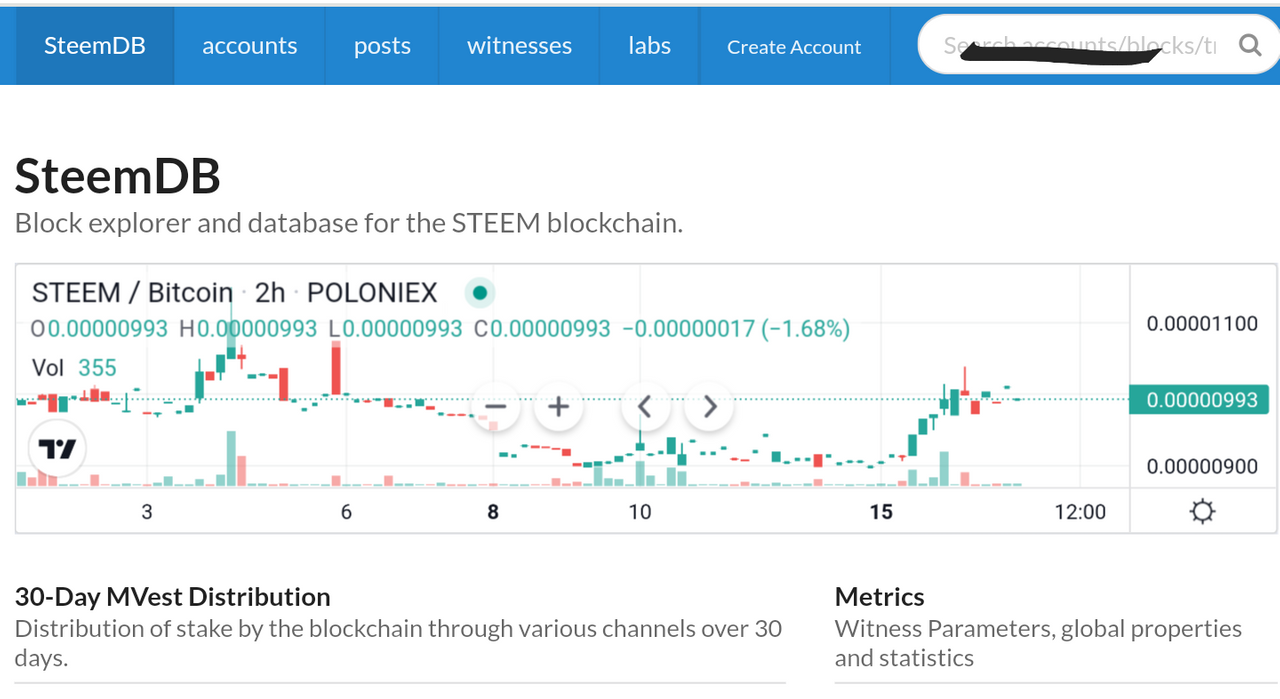Image resolution: width=1280 pixels, height=699 pixels.
Task: Open chart settings gear icon
Action: pos(1202,512)
